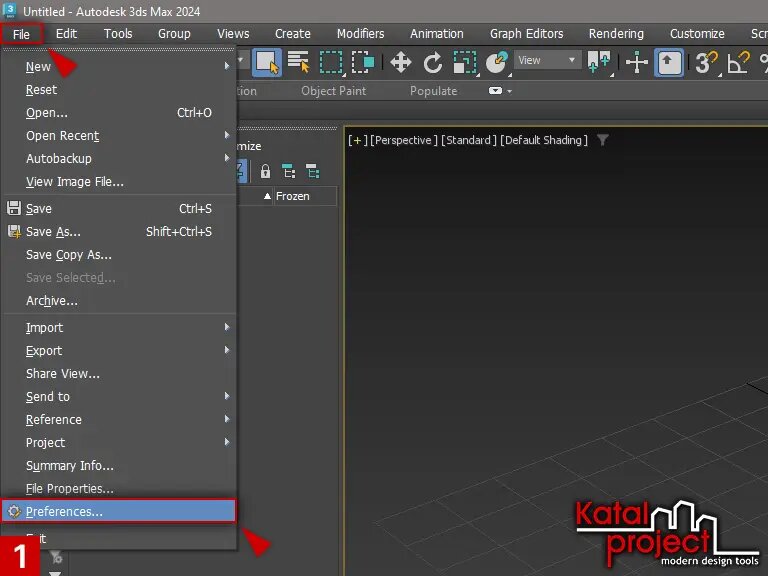Expand the New submenu
This screenshot has width=768, height=576.
click(x=119, y=67)
